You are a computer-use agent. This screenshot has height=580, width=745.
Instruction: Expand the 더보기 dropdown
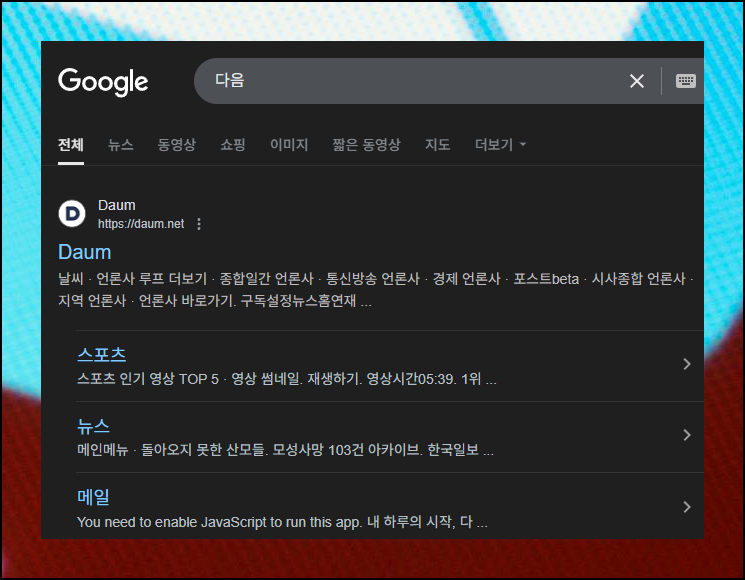500,144
